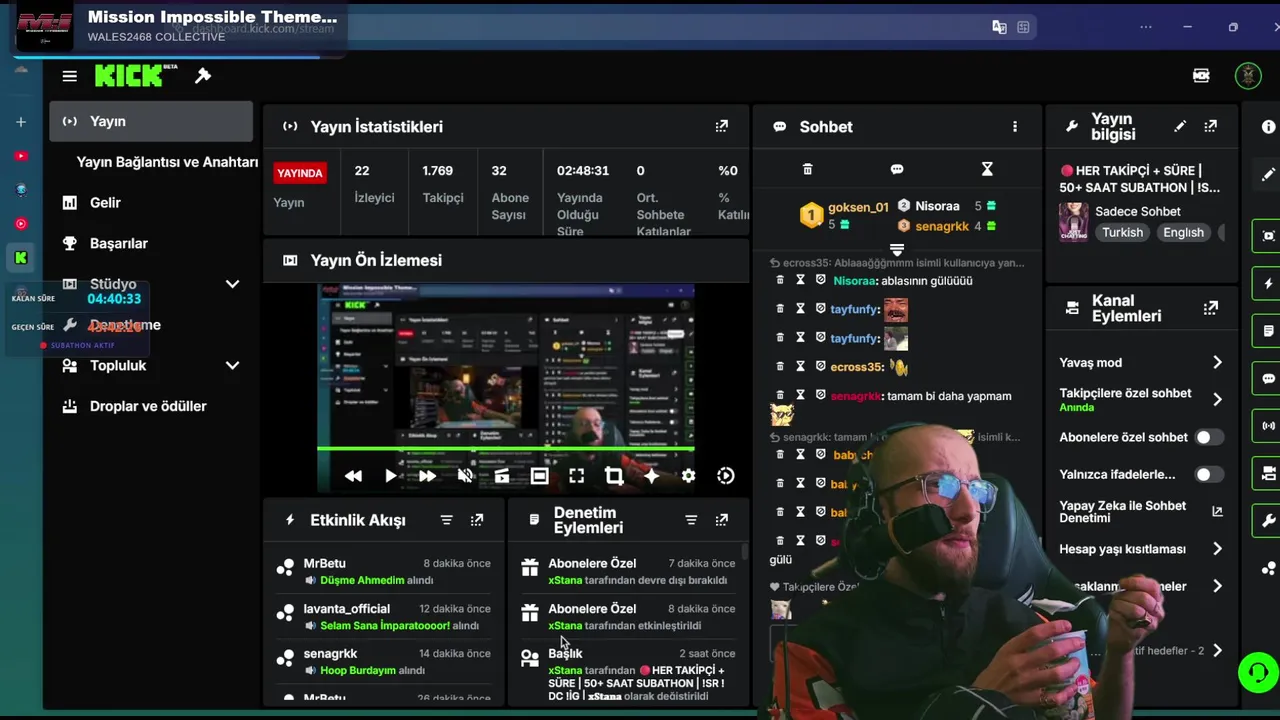Pop out the Denetim Eylemleri panel
This screenshot has height=720, width=1280.
coord(722,520)
